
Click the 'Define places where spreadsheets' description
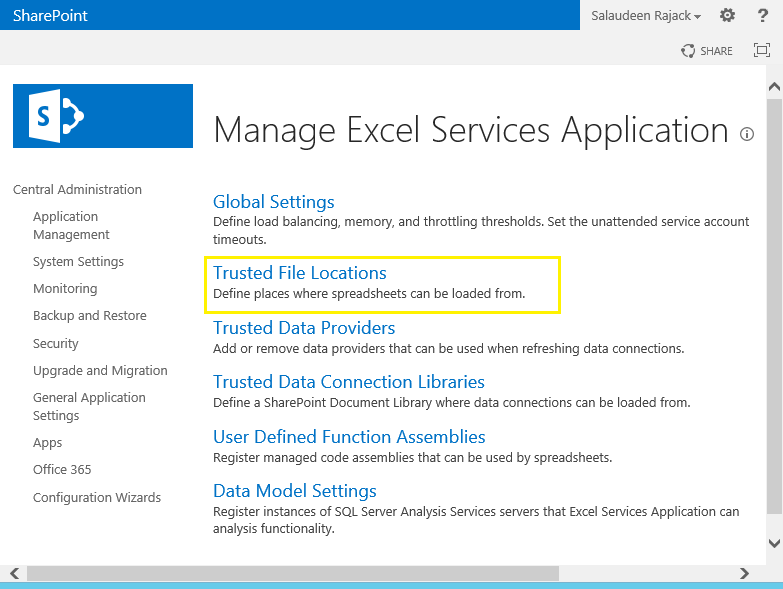pyautogui.click(x=369, y=294)
